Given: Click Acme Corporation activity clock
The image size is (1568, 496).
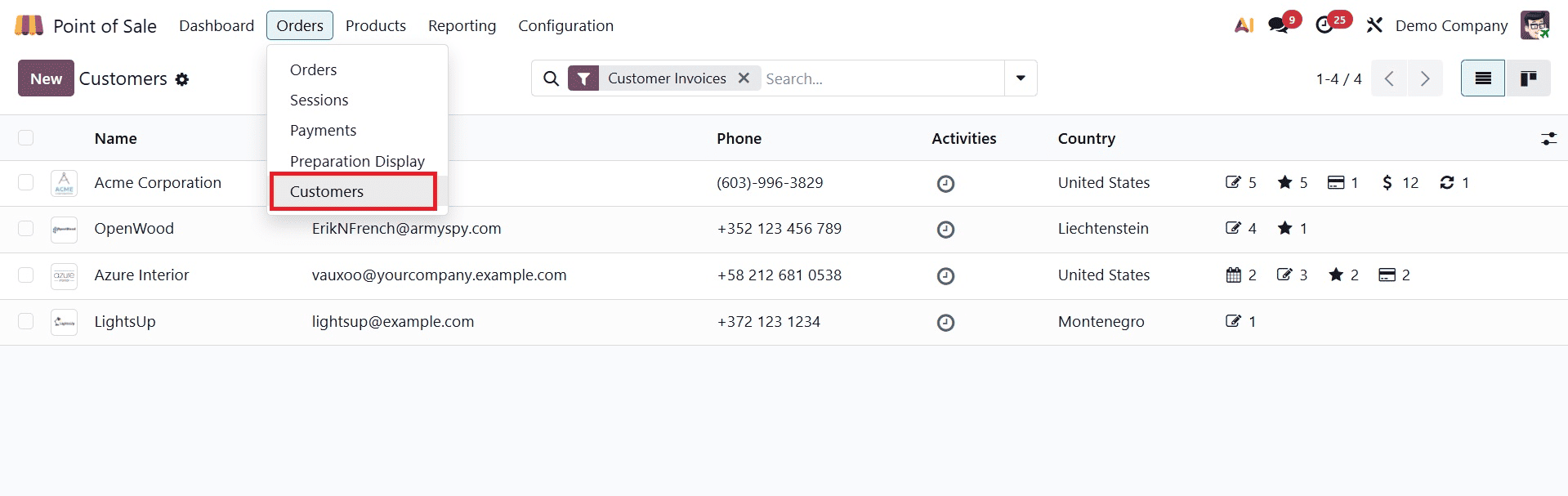Looking at the screenshot, I should coord(945,184).
